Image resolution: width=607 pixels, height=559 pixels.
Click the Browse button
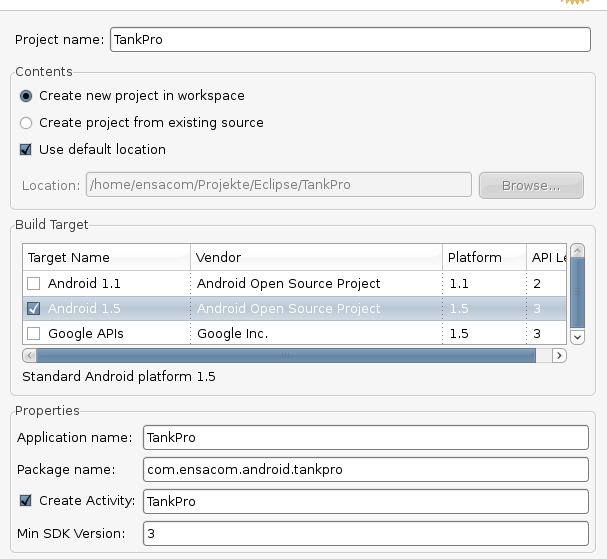pyautogui.click(x=531, y=185)
